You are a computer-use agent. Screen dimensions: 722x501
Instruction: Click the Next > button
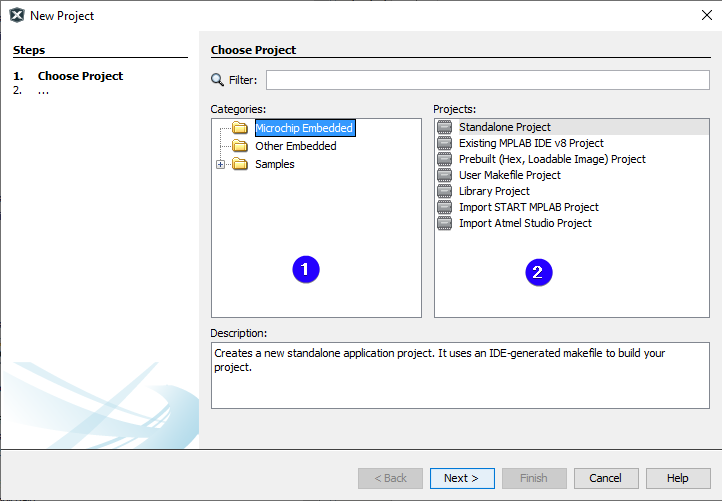(462, 478)
